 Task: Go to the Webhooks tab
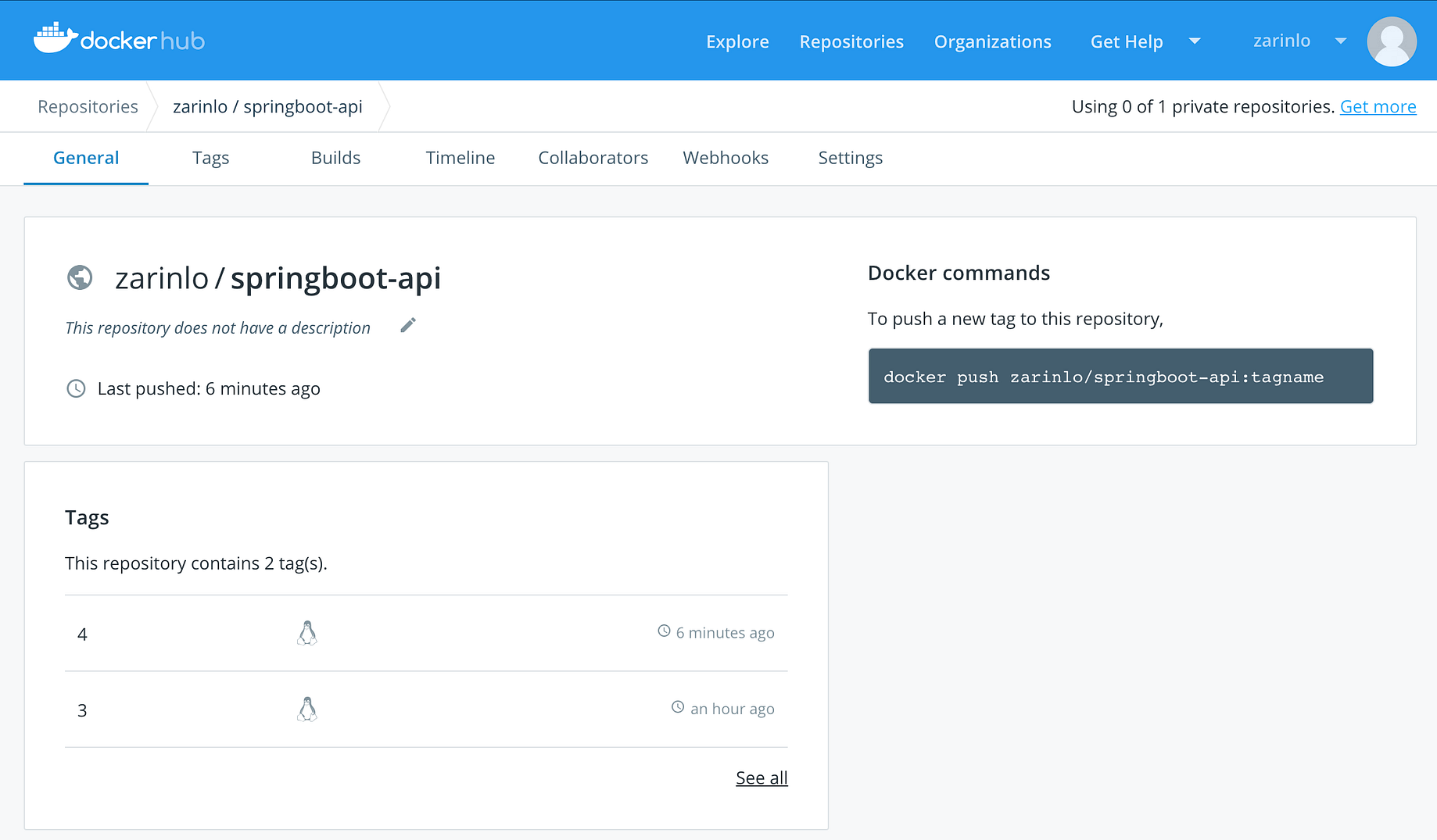click(726, 158)
